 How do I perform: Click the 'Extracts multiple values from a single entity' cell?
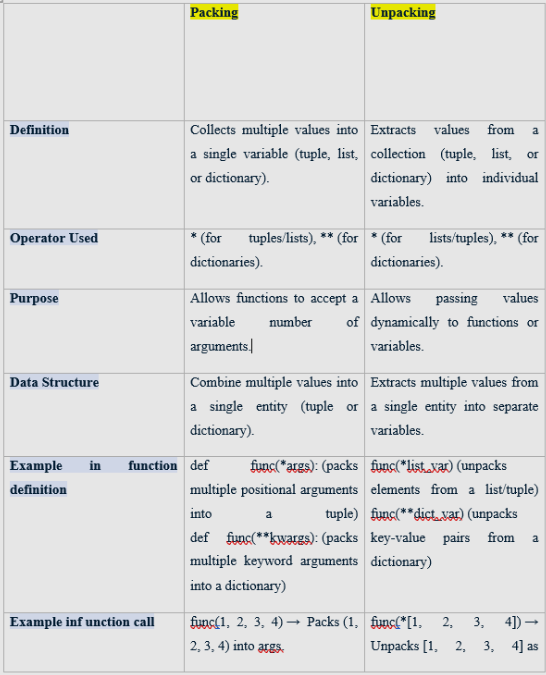(x=454, y=406)
